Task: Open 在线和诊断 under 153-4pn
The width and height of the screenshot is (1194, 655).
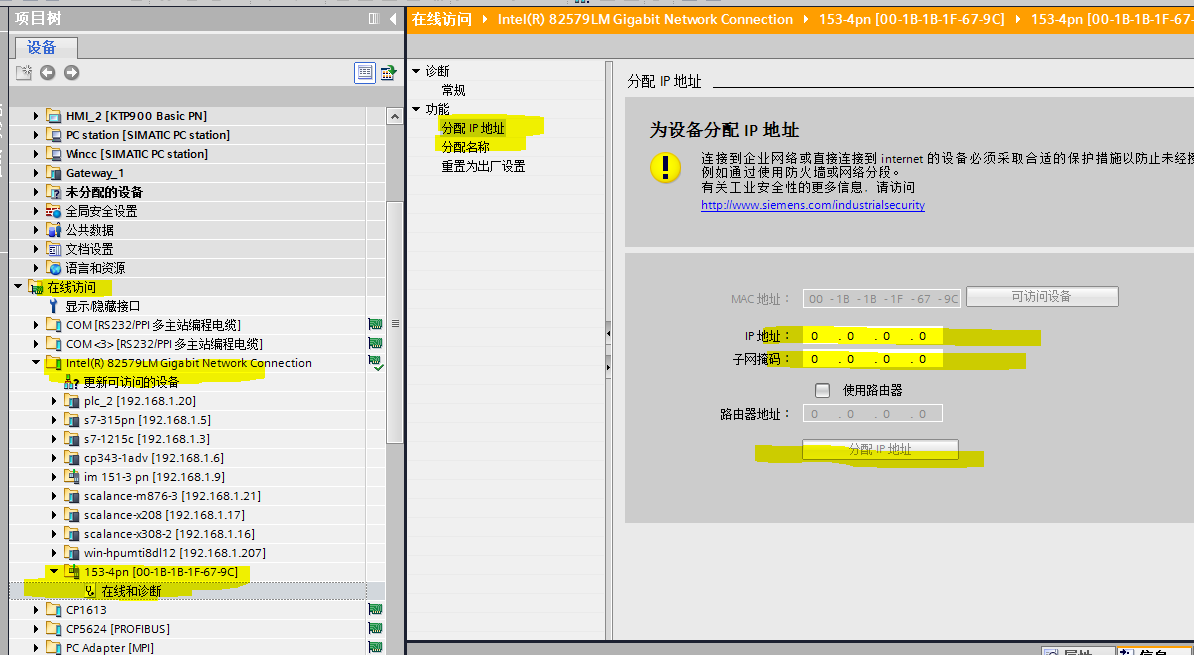Action: pos(131,591)
